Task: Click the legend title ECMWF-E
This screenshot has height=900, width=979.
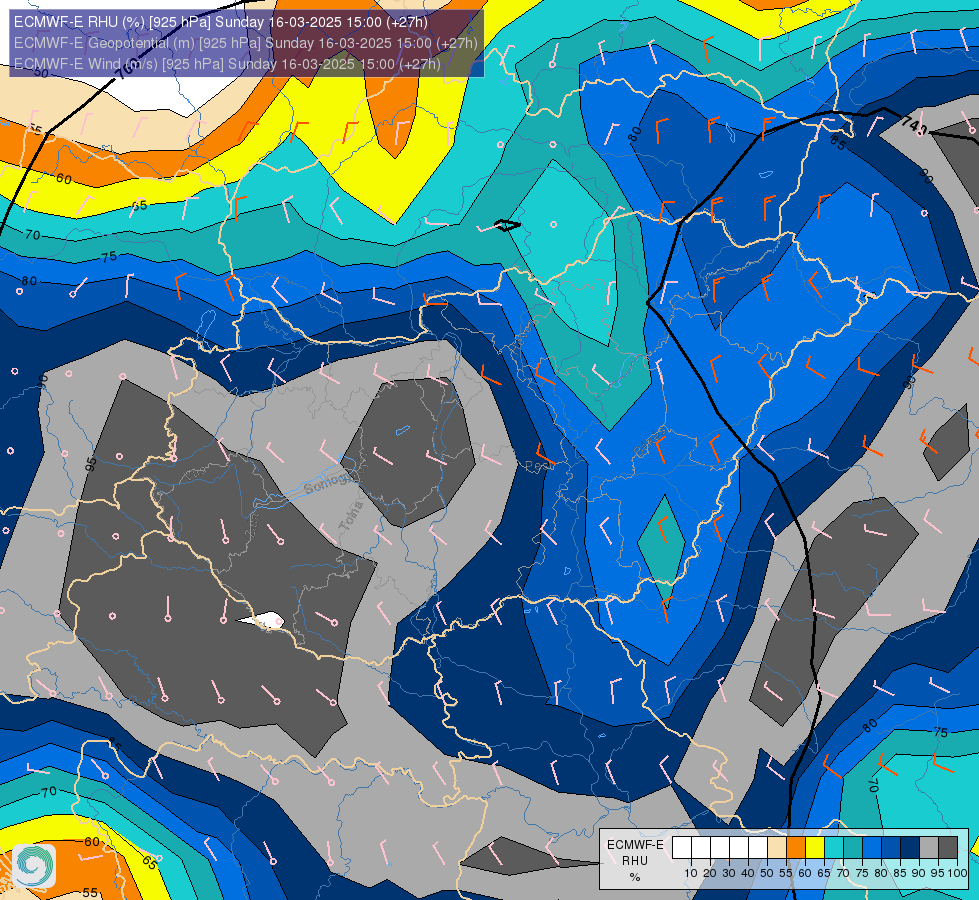Action: click(635, 844)
